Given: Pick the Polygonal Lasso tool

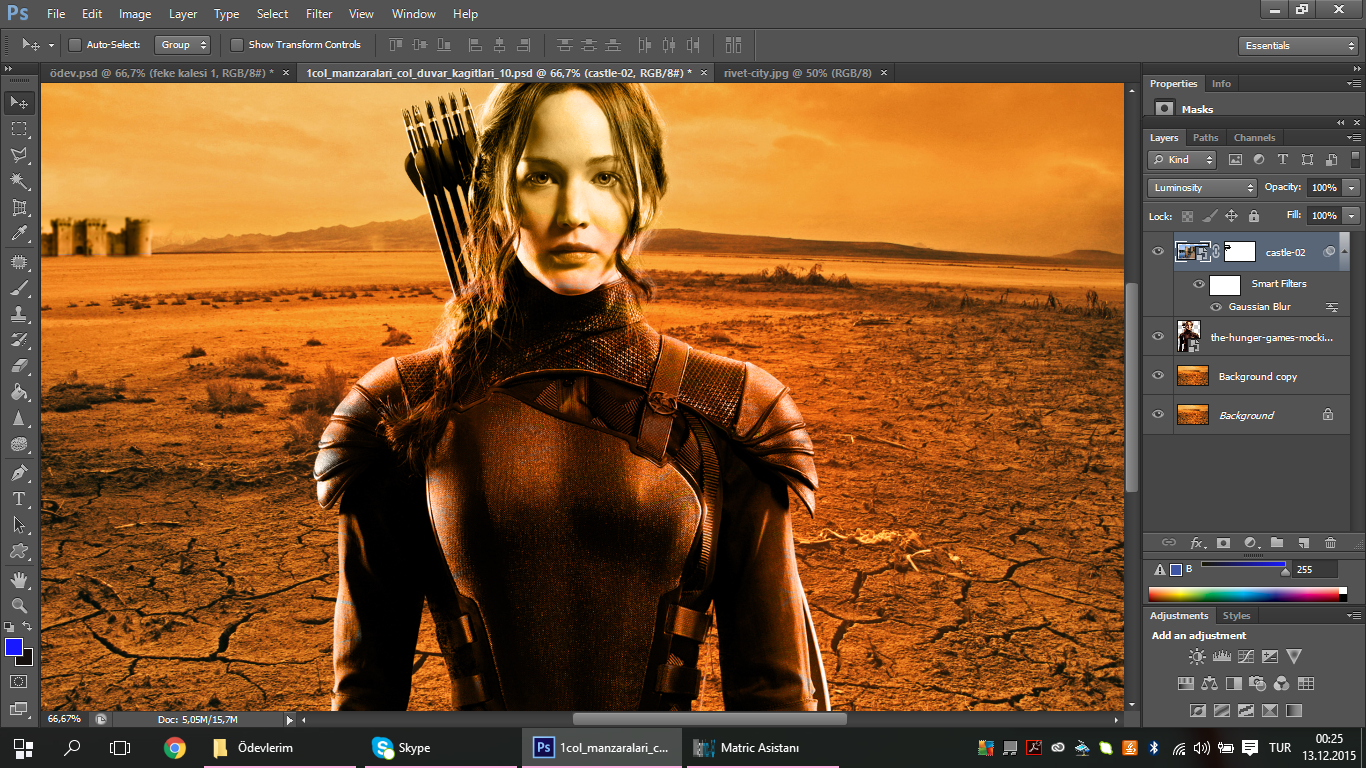Looking at the screenshot, I should 19,155.
